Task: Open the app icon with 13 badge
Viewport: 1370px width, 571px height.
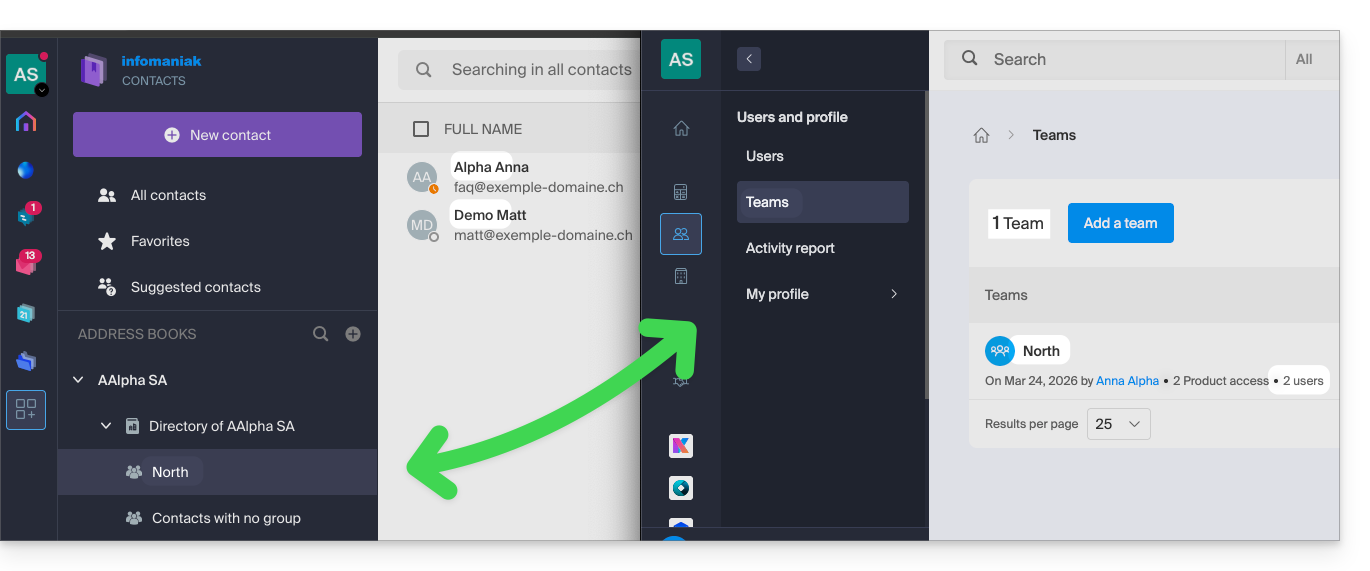Action: point(26,264)
